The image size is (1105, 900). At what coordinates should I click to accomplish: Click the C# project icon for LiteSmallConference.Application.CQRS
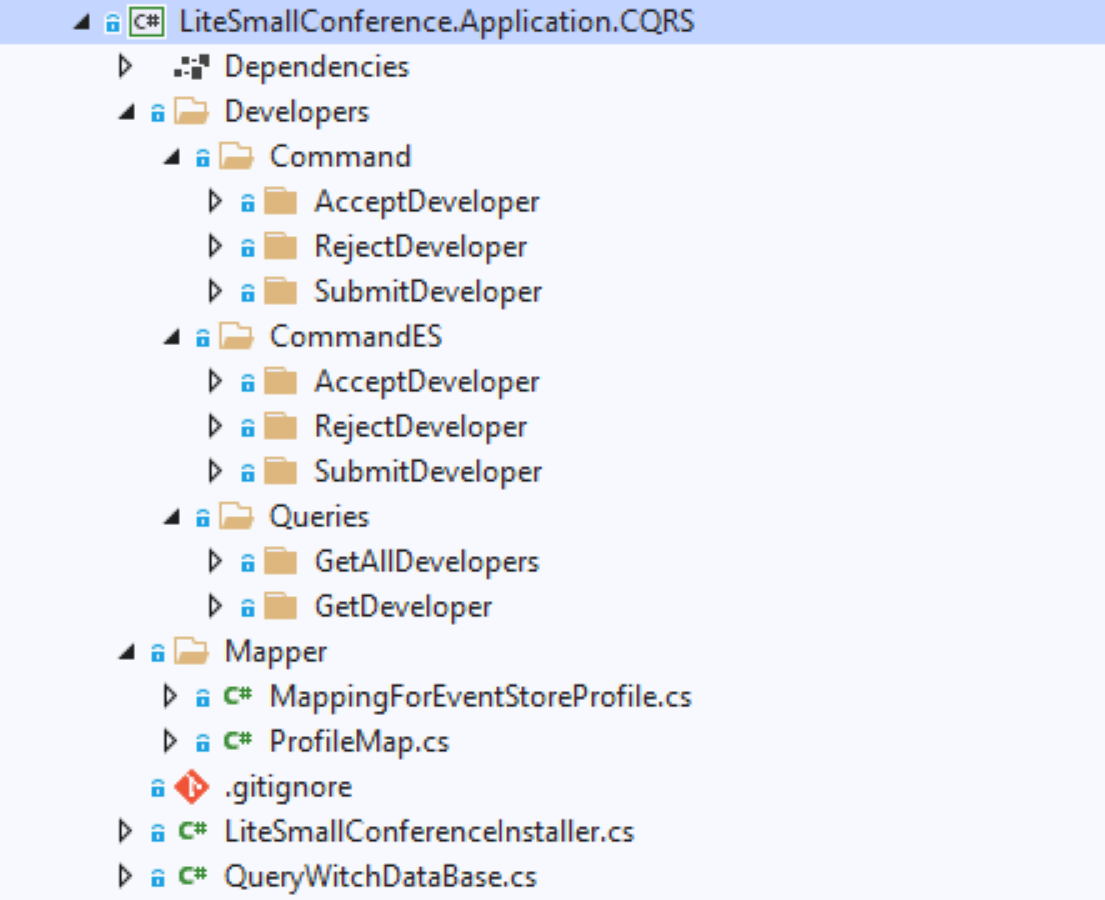tap(147, 22)
